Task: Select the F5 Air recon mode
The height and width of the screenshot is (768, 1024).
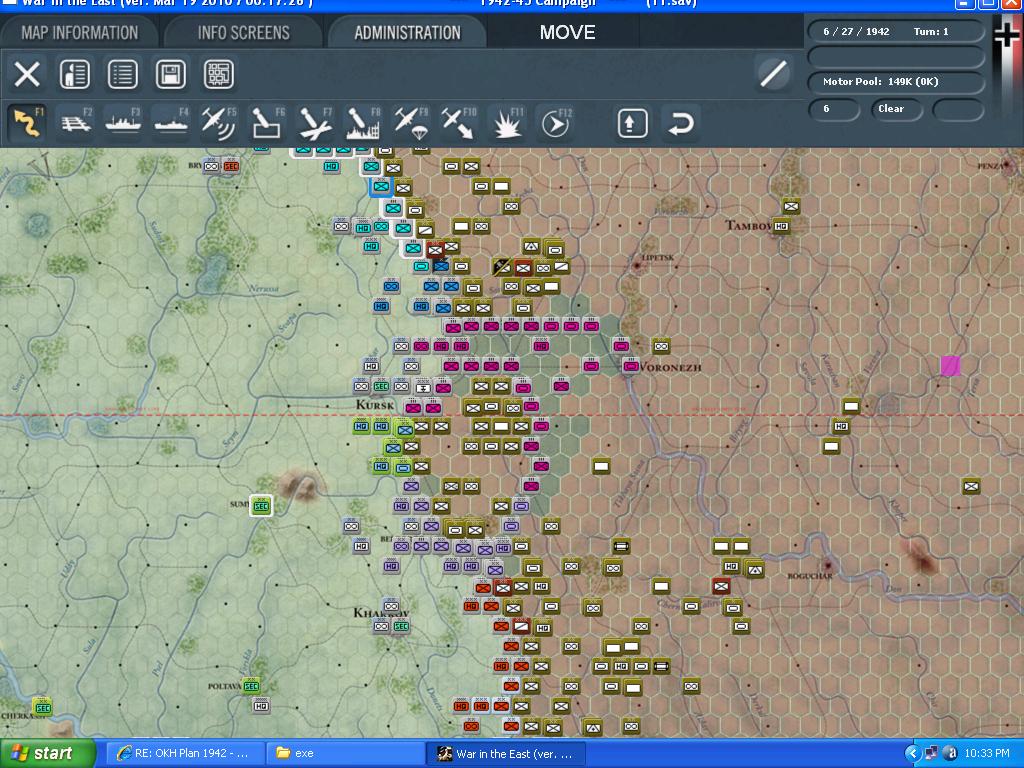Action: coord(219,122)
